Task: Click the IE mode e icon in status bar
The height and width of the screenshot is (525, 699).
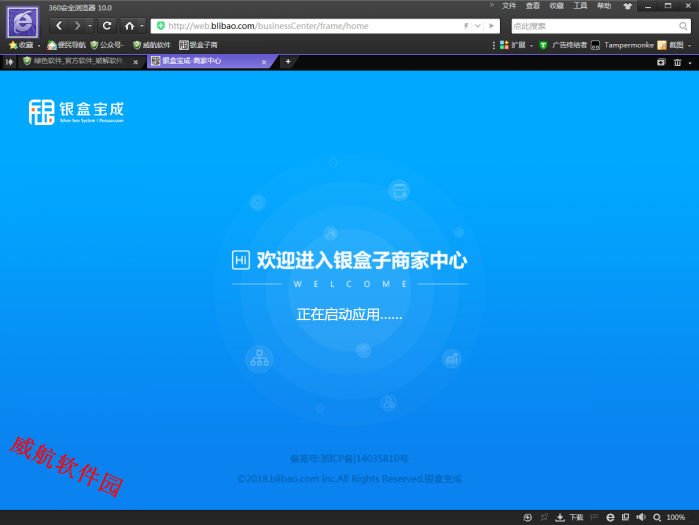Action: (x=610, y=517)
